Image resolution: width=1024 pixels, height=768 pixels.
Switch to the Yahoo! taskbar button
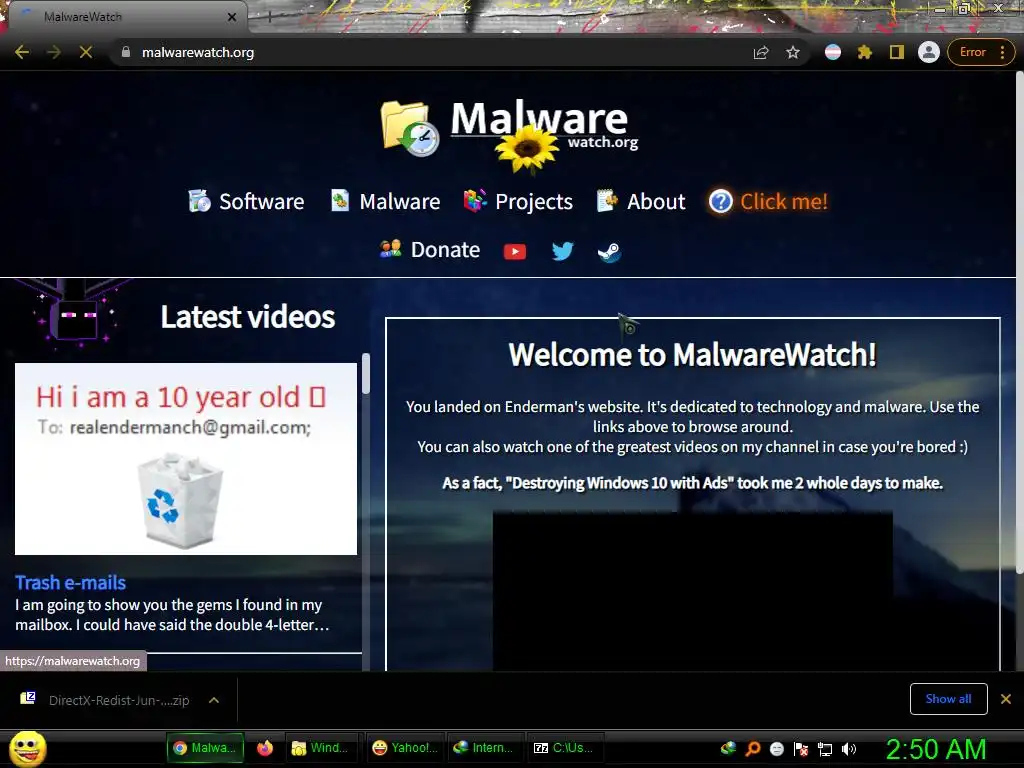coord(405,748)
